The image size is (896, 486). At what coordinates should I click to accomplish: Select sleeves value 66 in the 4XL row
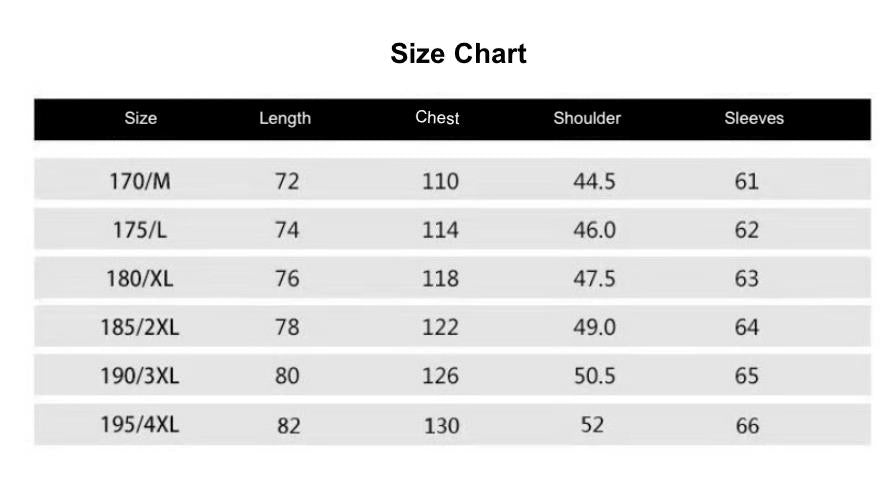pos(747,425)
